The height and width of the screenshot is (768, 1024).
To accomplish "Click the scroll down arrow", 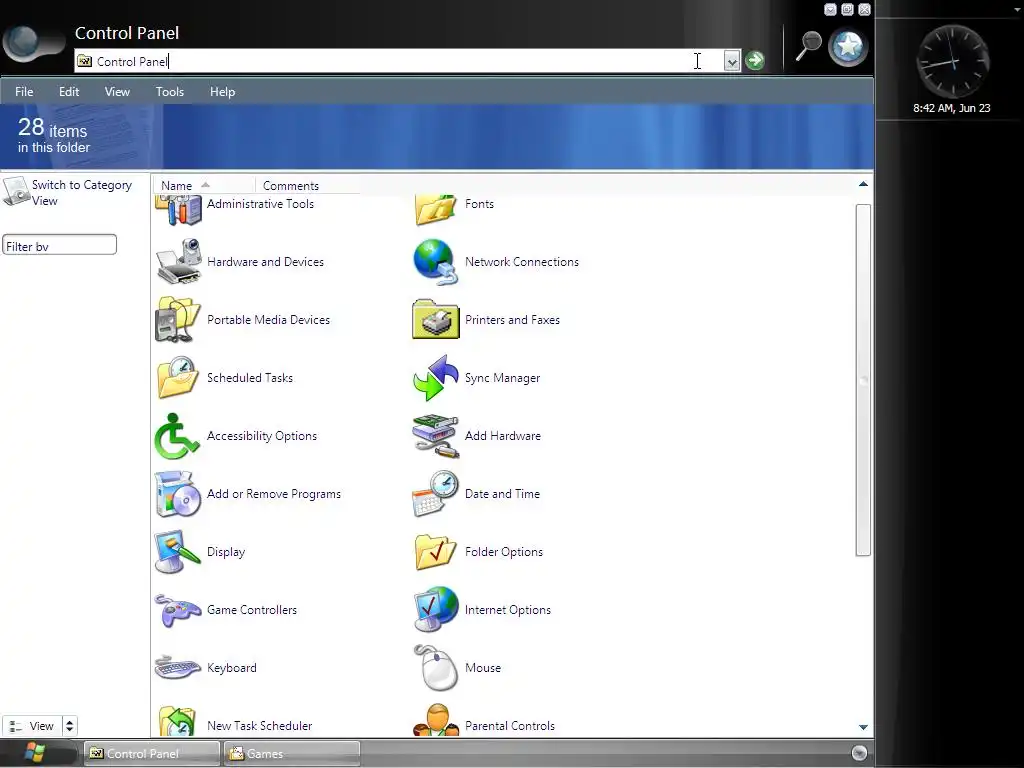I will click(x=863, y=727).
